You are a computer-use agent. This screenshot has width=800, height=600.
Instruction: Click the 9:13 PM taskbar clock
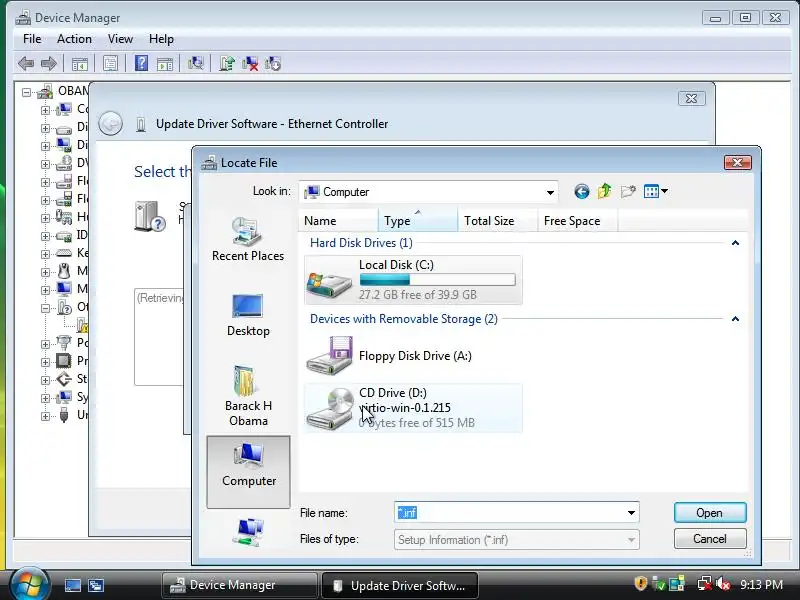pos(761,585)
